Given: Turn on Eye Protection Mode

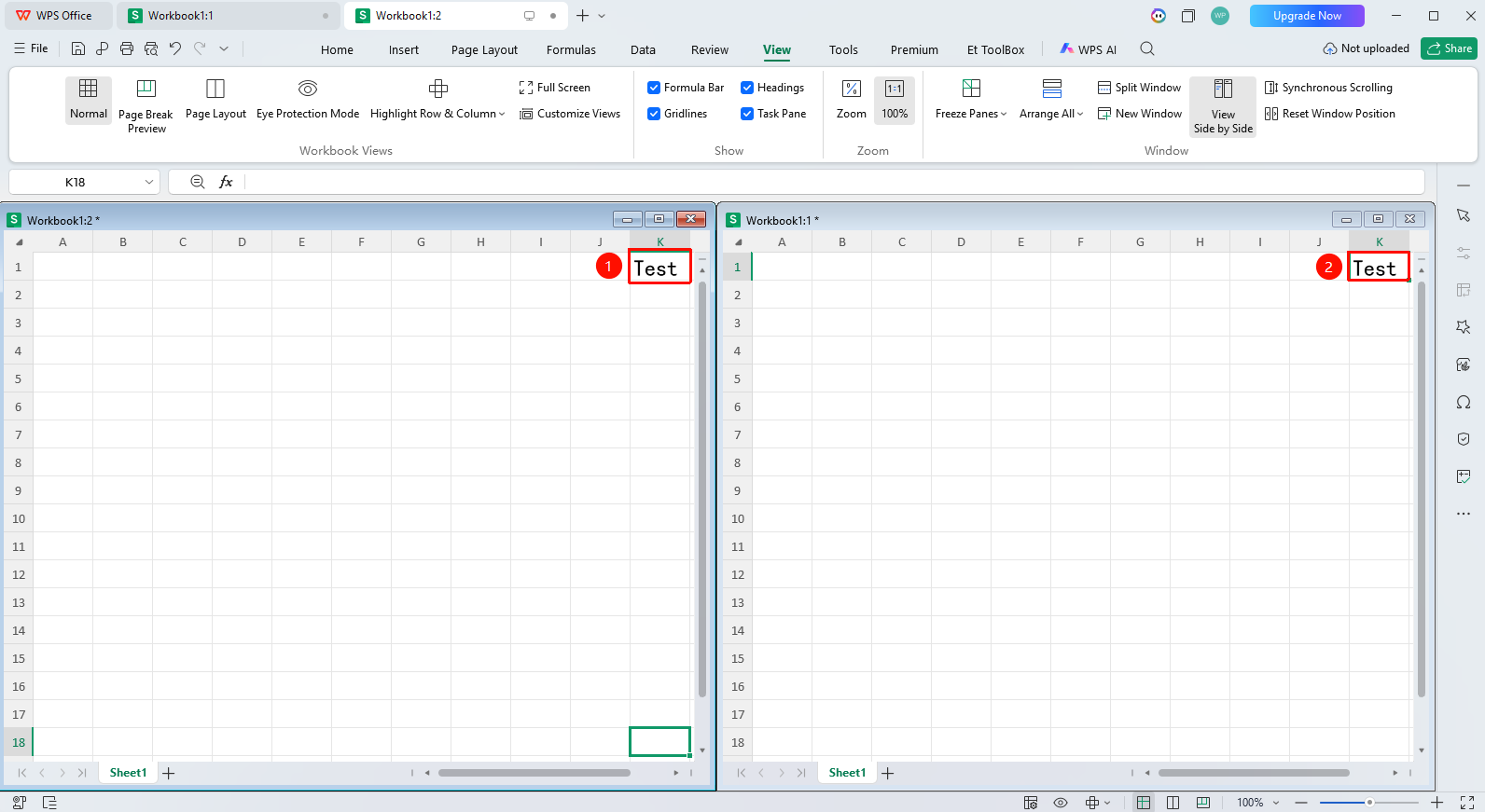Looking at the screenshot, I should pos(308,100).
